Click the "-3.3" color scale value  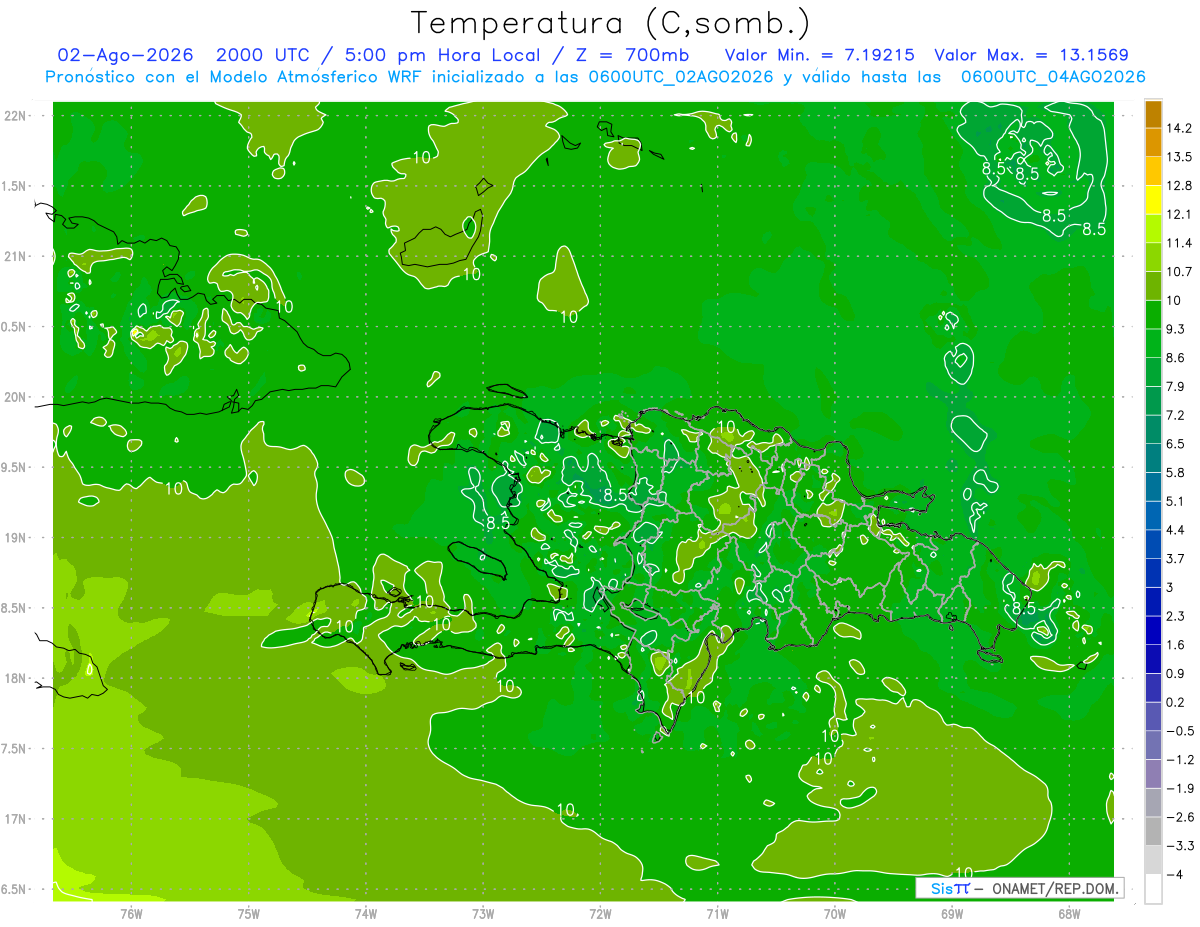pos(1180,846)
